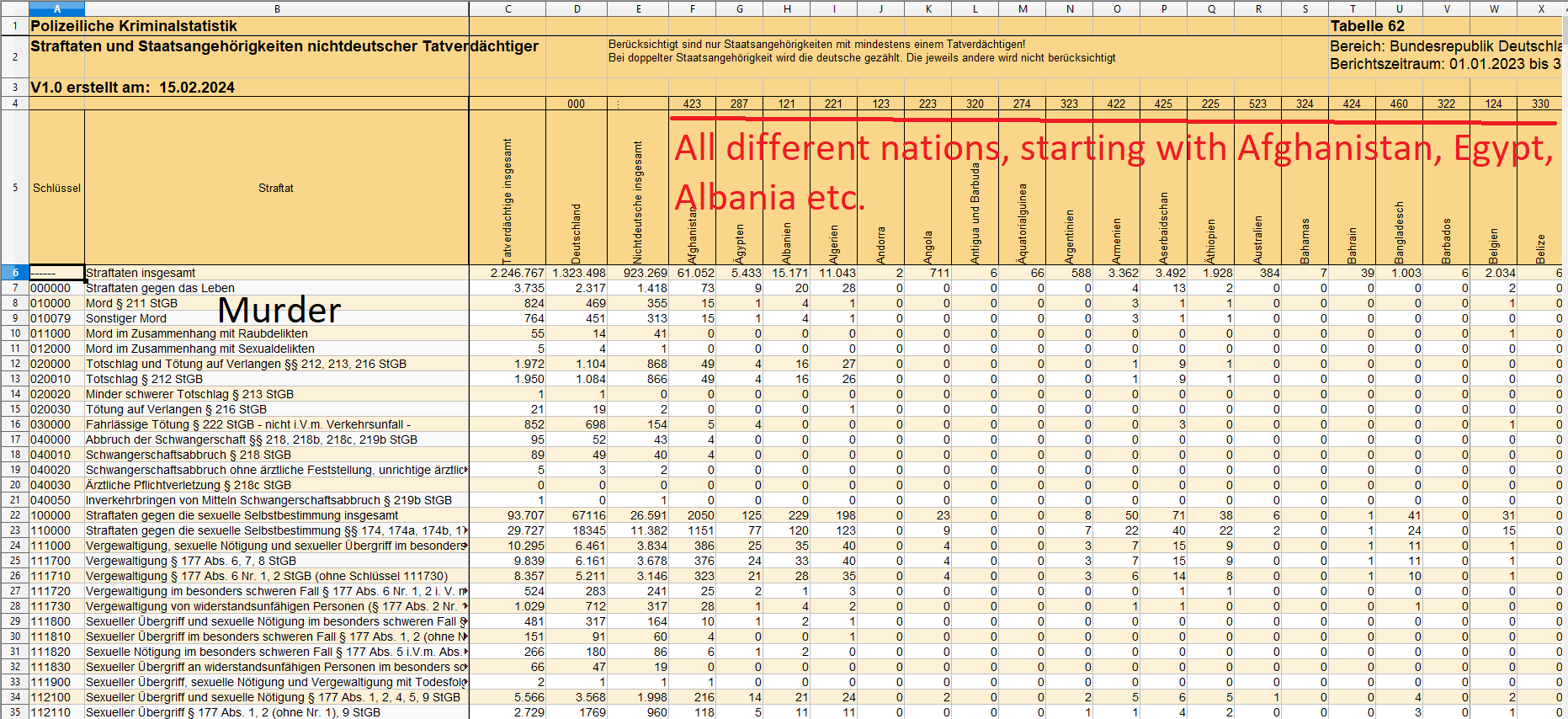This screenshot has height=719, width=1568.
Task: Click cell 'Polizeiliche Kriminalstatistik' title
Action: pos(134,26)
